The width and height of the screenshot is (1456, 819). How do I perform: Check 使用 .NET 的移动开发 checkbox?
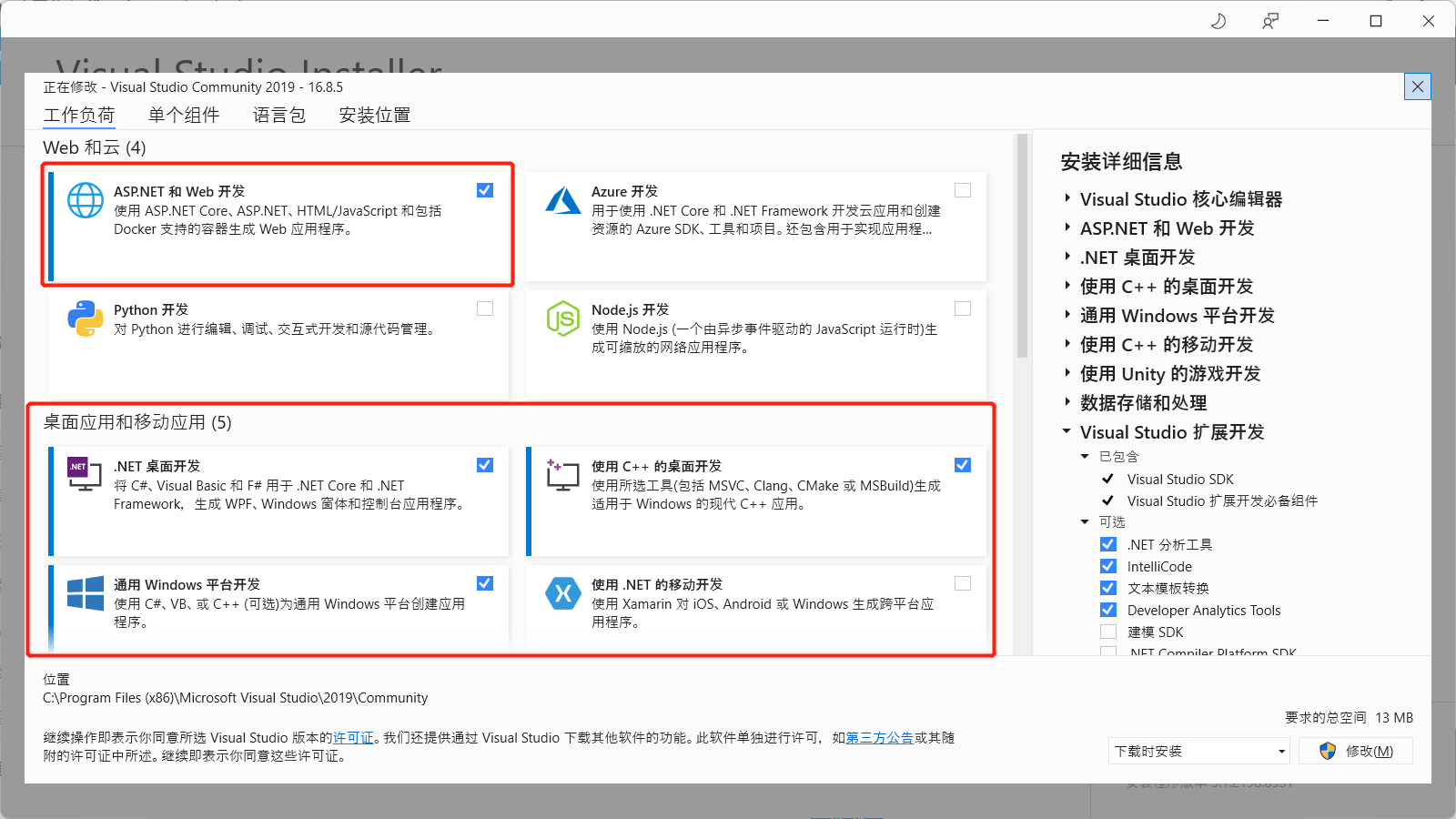[963, 583]
